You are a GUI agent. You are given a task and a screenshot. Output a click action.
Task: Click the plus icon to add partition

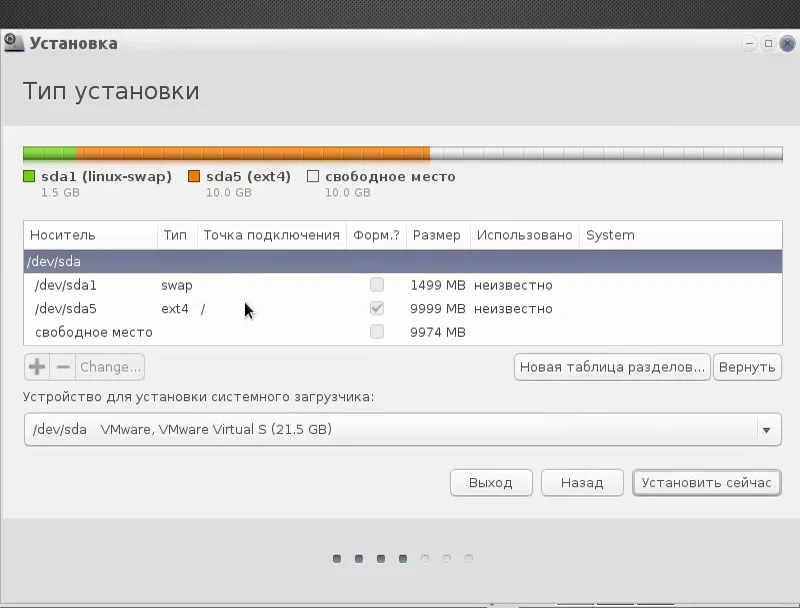click(37, 367)
